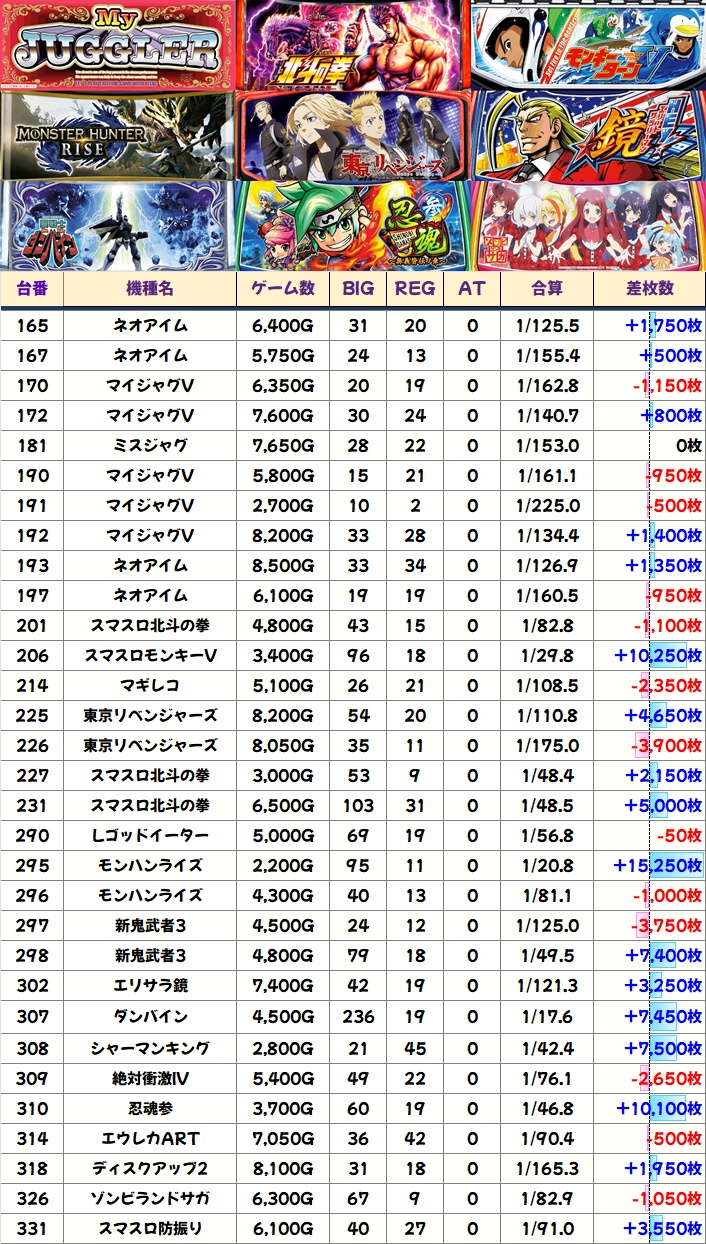Viewport: 706px width, 1244px height.
Task: Click the My Juggler banner image
Action: click(x=120, y=45)
